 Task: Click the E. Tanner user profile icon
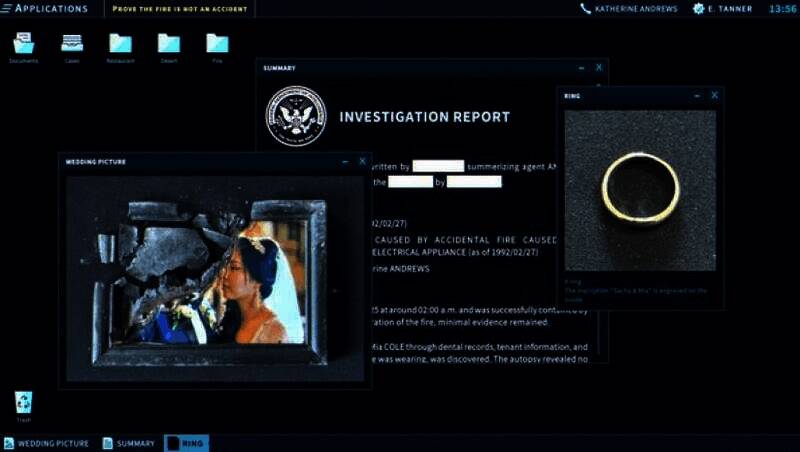coord(699,9)
